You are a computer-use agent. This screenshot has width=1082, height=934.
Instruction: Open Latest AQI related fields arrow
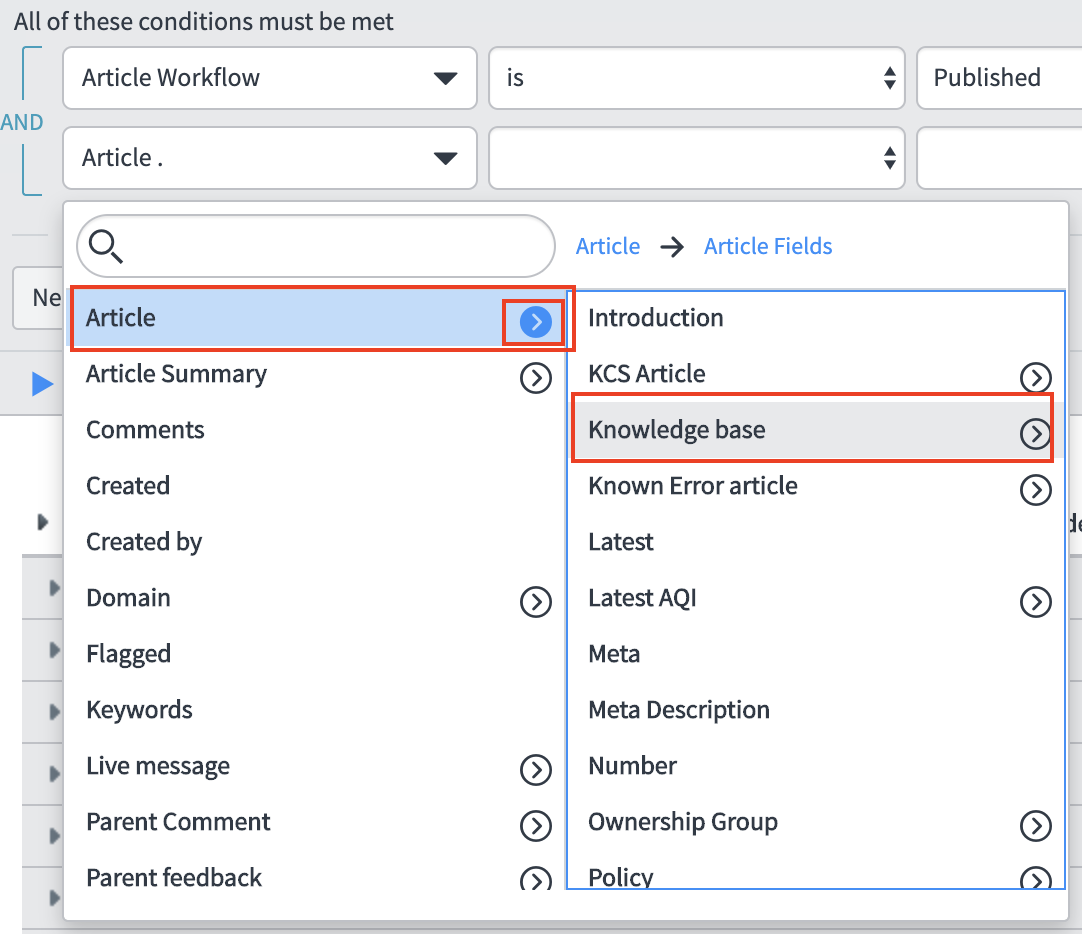click(x=1035, y=601)
